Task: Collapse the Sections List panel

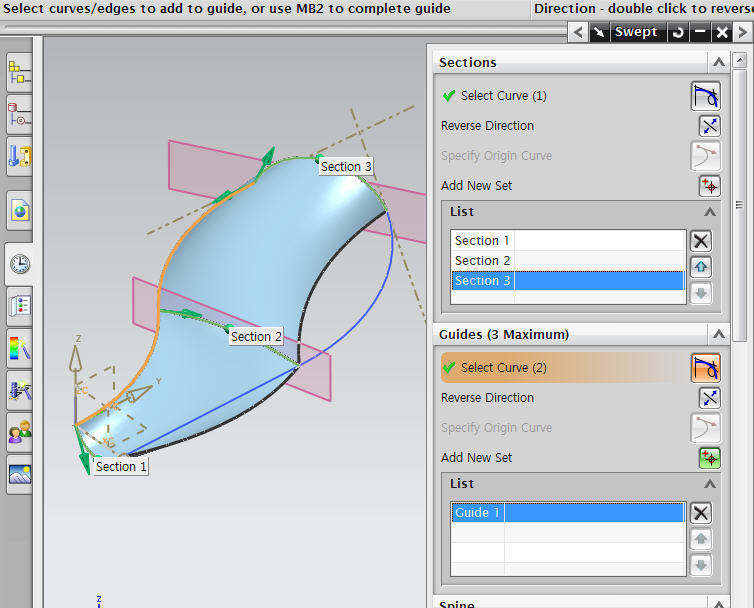Action: [x=710, y=212]
